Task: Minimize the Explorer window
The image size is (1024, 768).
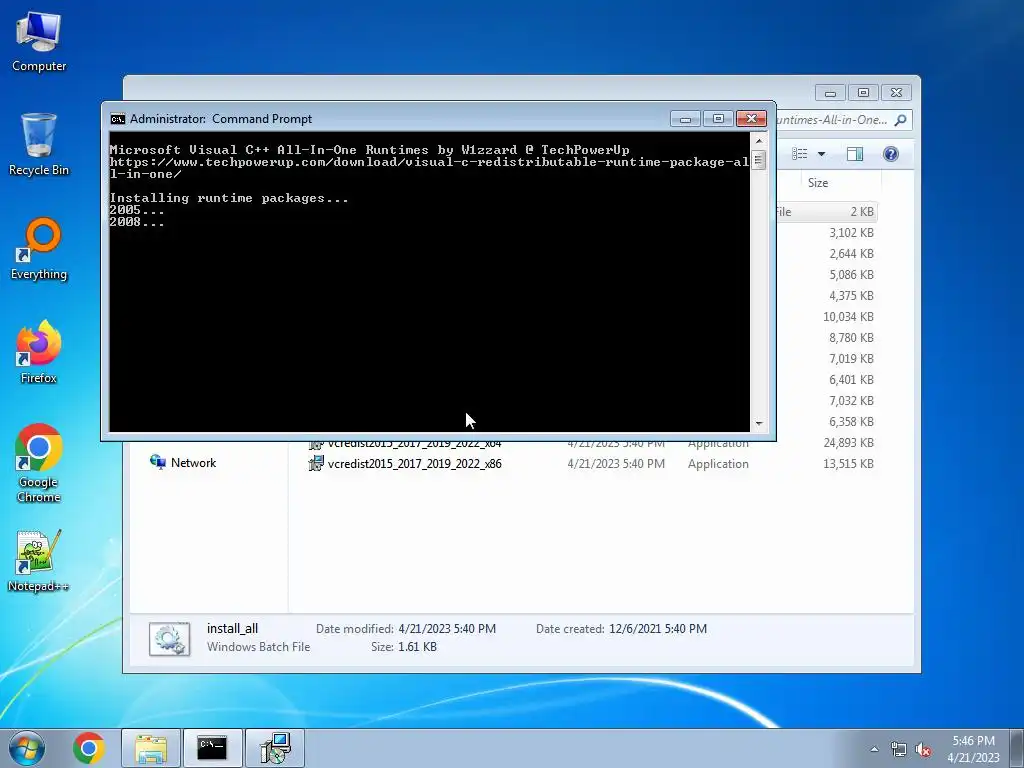Action: tap(830, 93)
